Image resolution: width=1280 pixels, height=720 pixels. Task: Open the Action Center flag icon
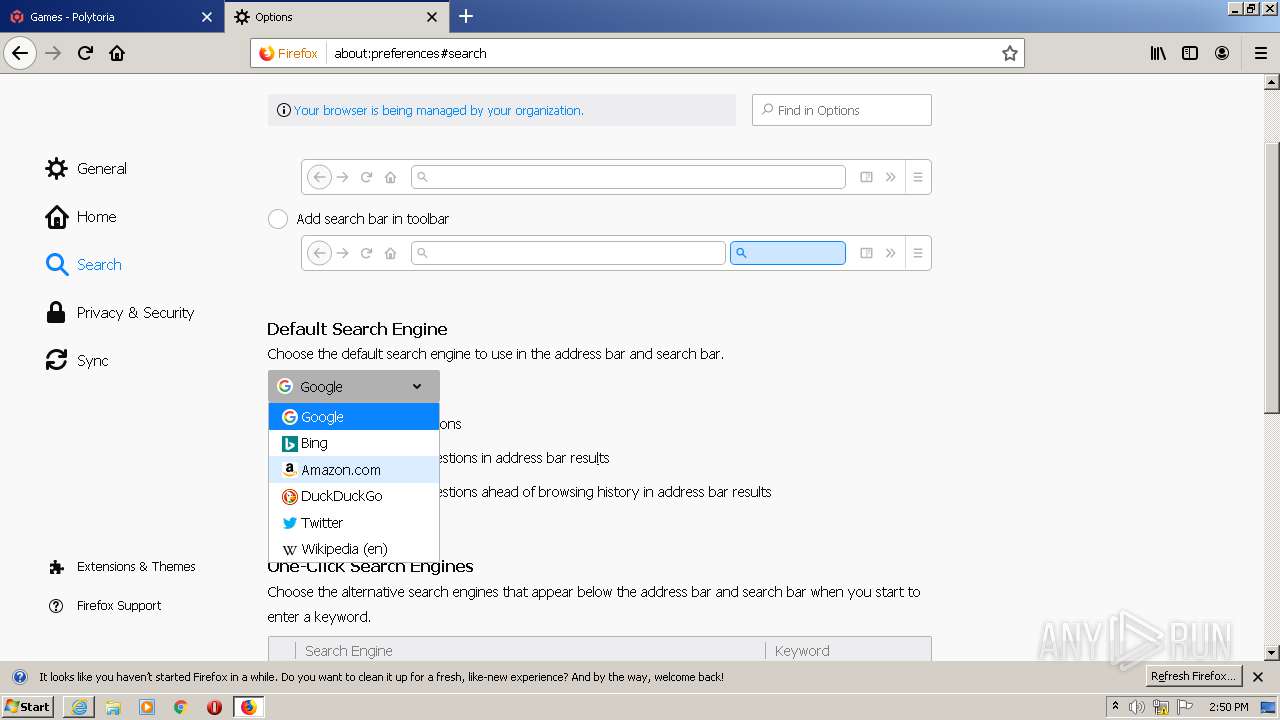(1185, 707)
